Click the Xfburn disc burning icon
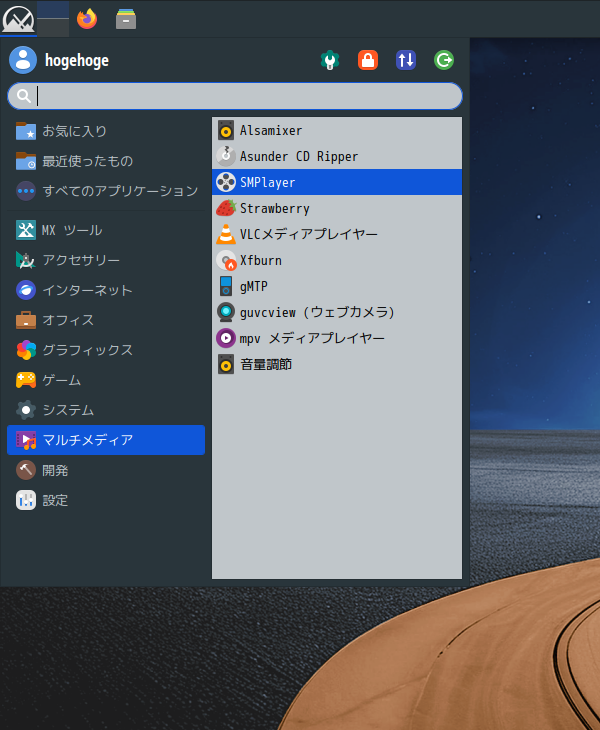The height and width of the screenshot is (730, 600). [226, 260]
